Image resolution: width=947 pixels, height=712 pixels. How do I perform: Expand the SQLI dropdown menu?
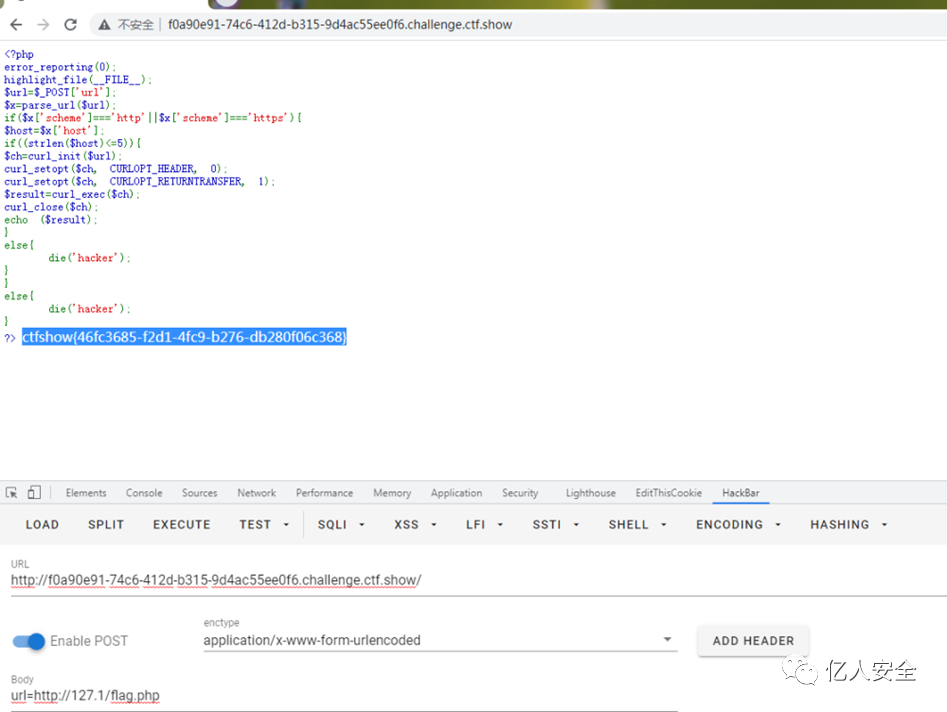tap(341, 524)
